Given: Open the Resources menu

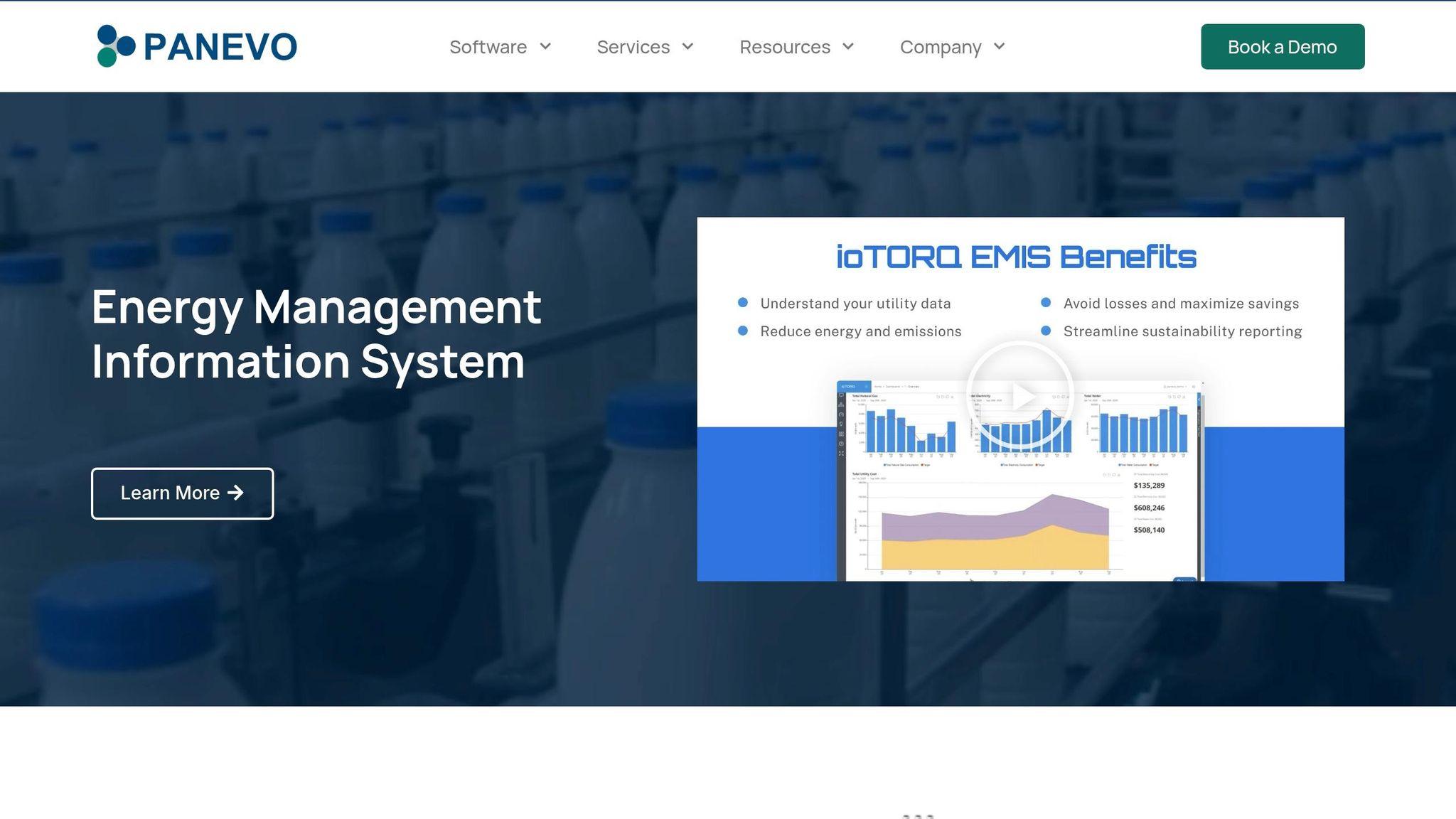Looking at the screenshot, I should coord(785,47).
